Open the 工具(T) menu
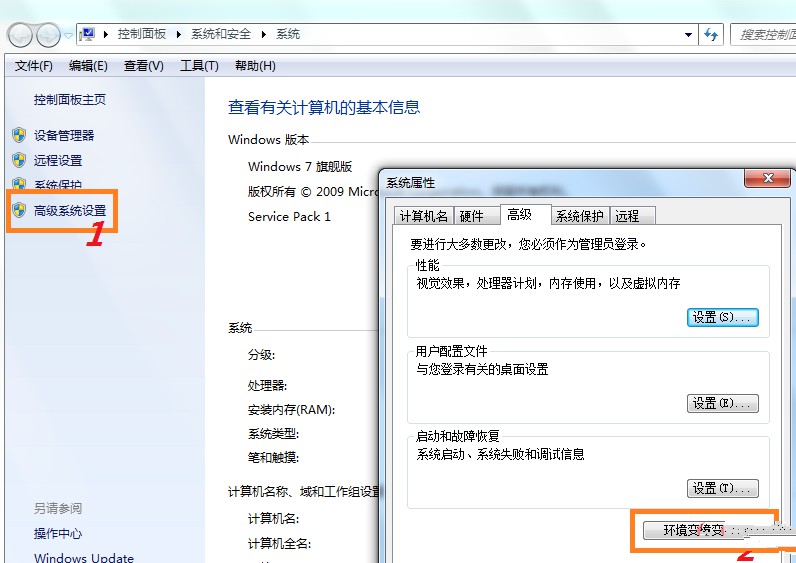Viewport: 796px width, 563px height. [x=199, y=66]
